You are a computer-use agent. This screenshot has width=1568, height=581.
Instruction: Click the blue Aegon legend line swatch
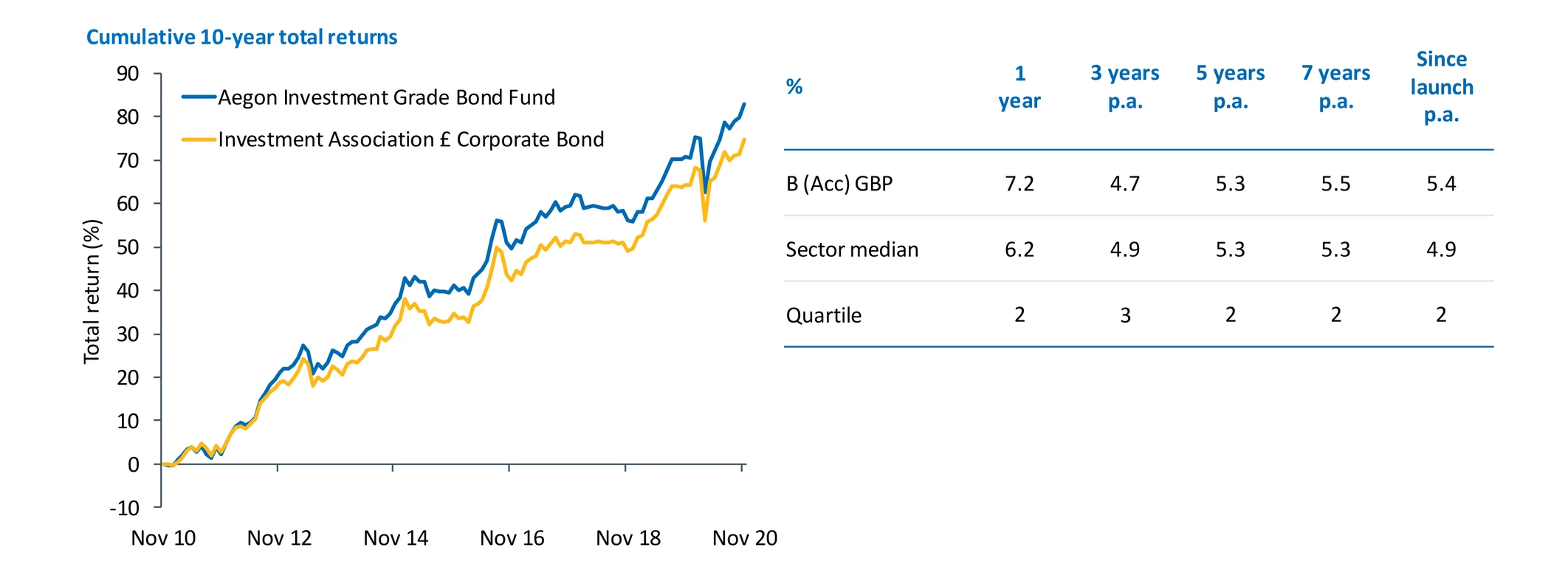[199, 97]
